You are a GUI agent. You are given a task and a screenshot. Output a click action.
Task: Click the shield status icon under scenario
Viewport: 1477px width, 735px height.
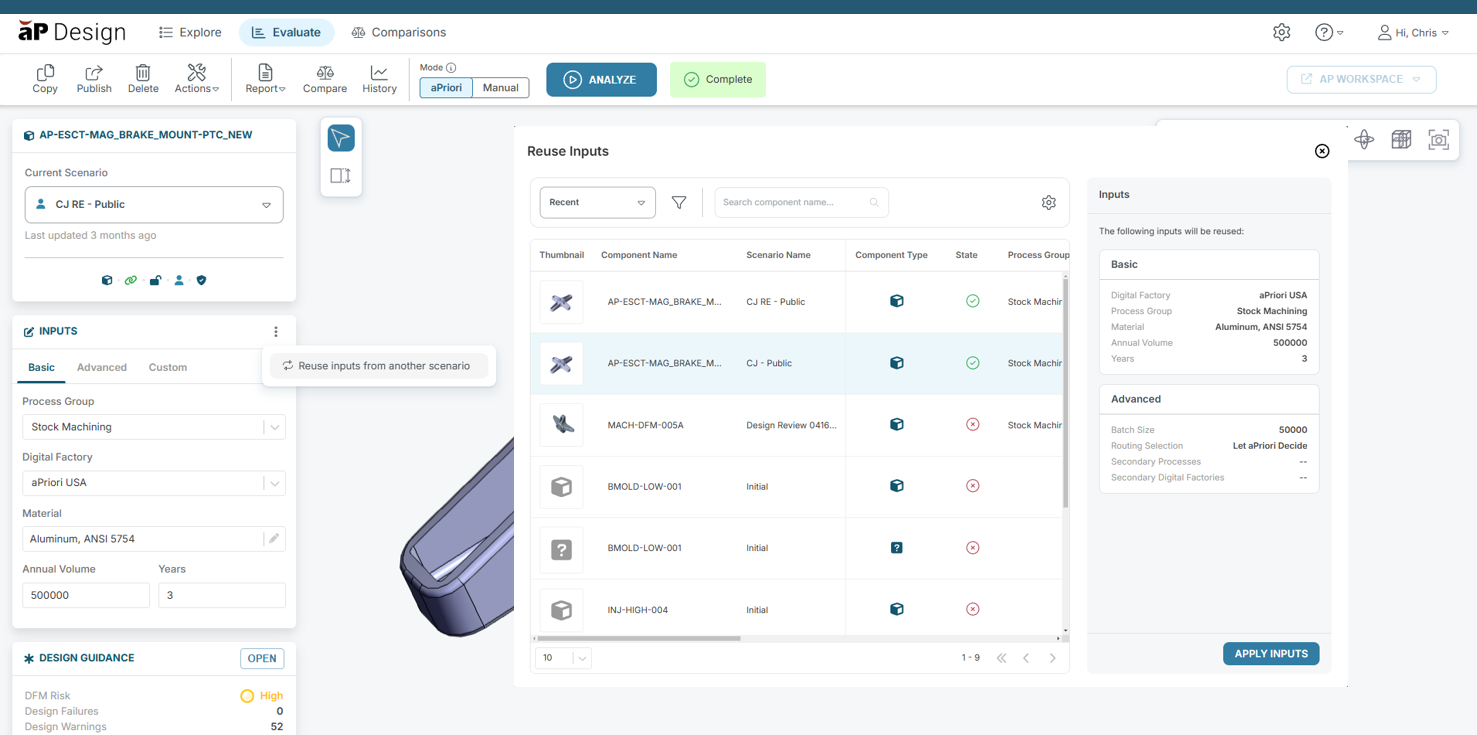(x=202, y=281)
